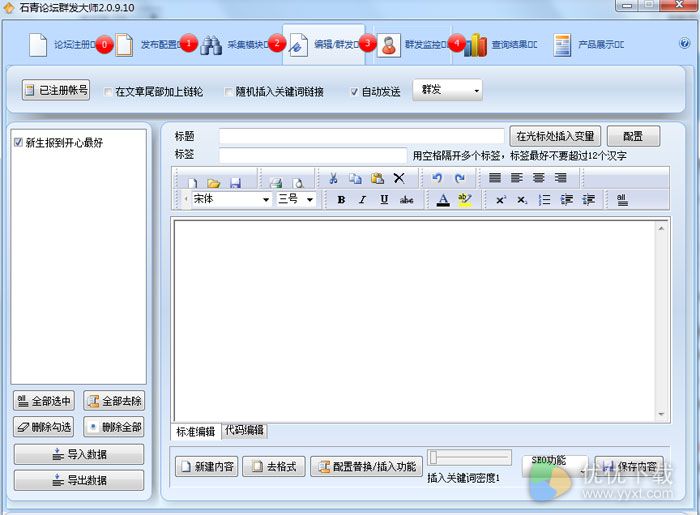
Task: Insert numbered list icon
Action: (544, 200)
